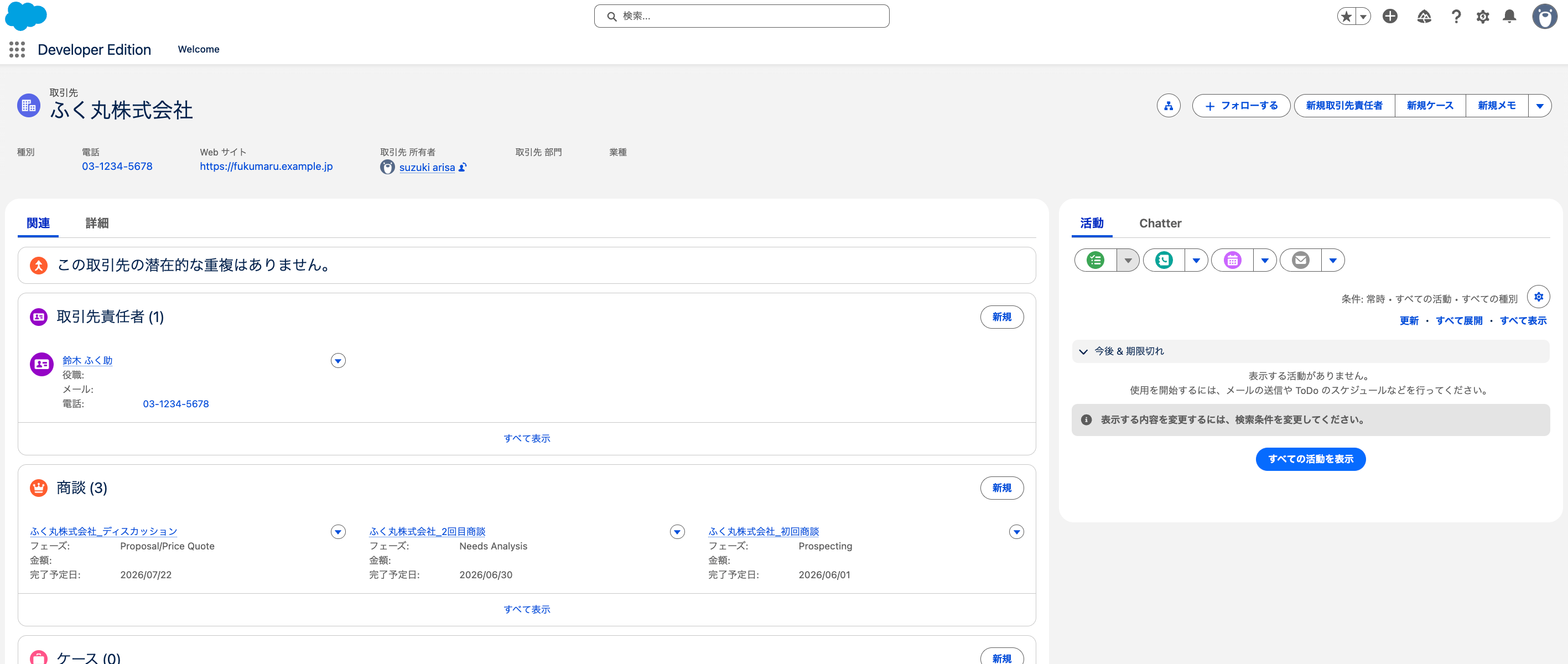Open the favorites list dropdown arrow
1568x664 pixels.
1363,17
